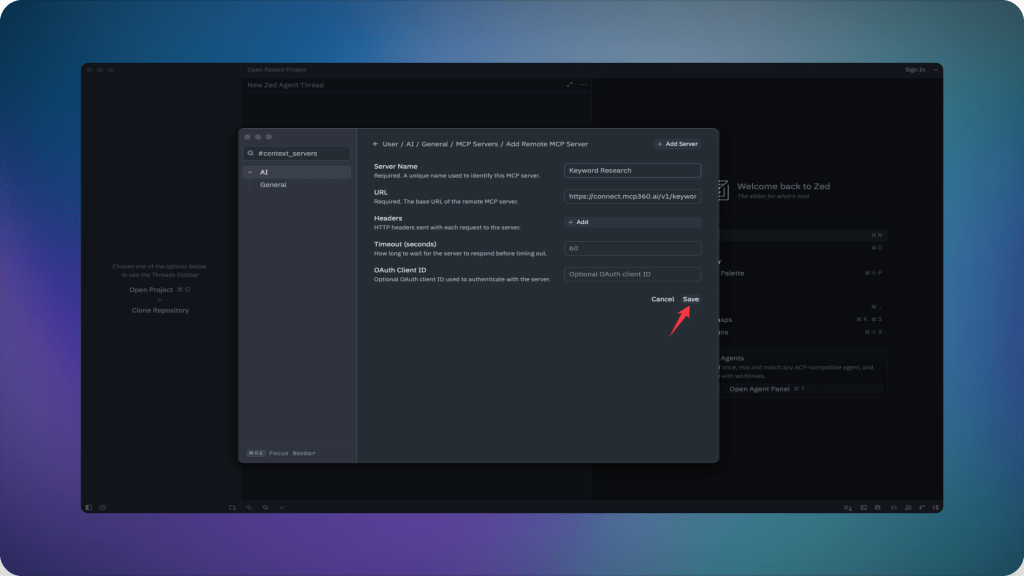The image size is (1024, 576).
Task: Click the 'Headers' label
Action: point(388,219)
